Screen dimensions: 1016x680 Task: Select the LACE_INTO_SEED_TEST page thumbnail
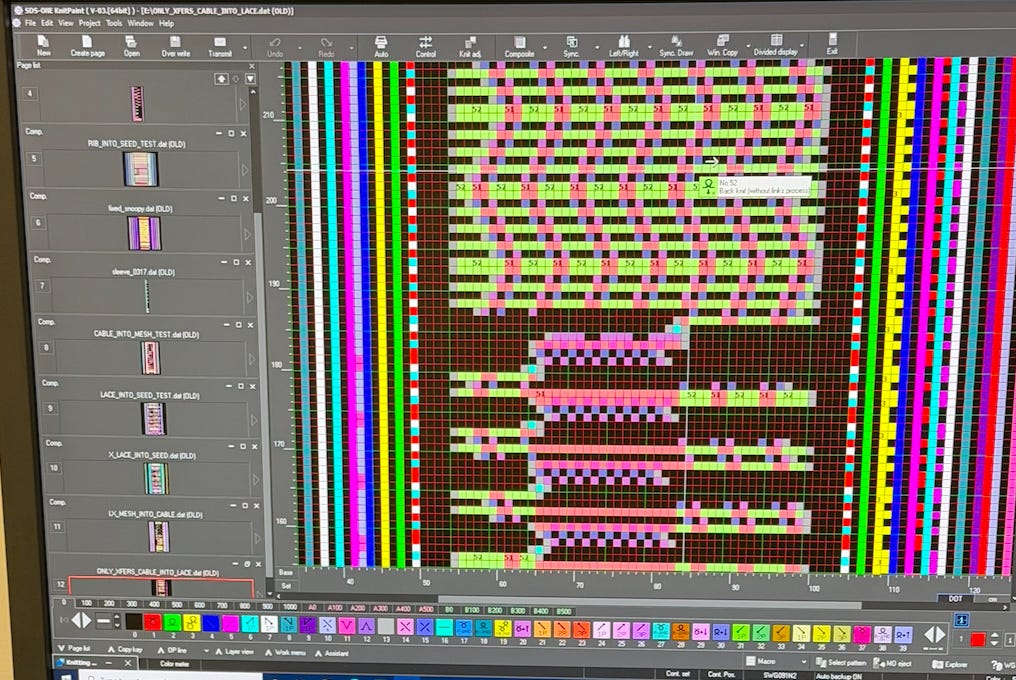(x=154, y=418)
